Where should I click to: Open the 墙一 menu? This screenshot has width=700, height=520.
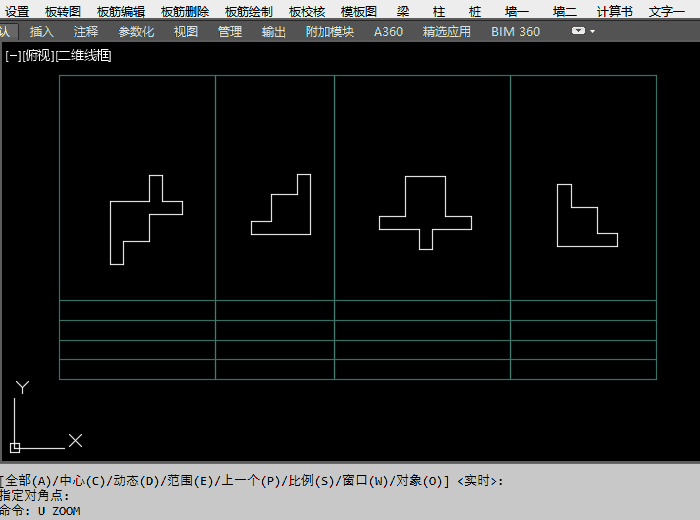click(x=517, y=11)
